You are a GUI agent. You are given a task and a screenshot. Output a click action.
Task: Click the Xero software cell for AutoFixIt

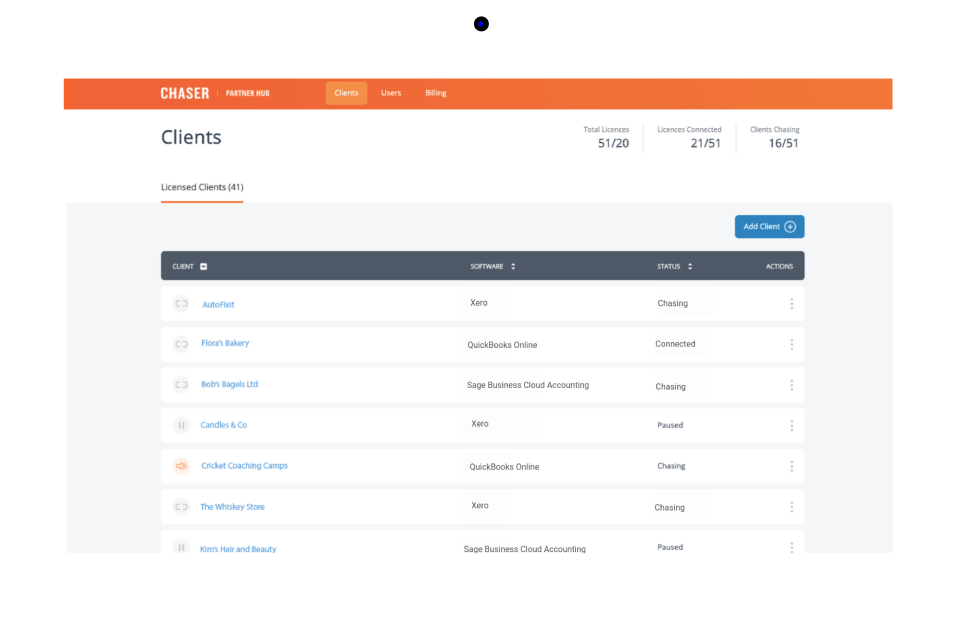click(479, 303)
